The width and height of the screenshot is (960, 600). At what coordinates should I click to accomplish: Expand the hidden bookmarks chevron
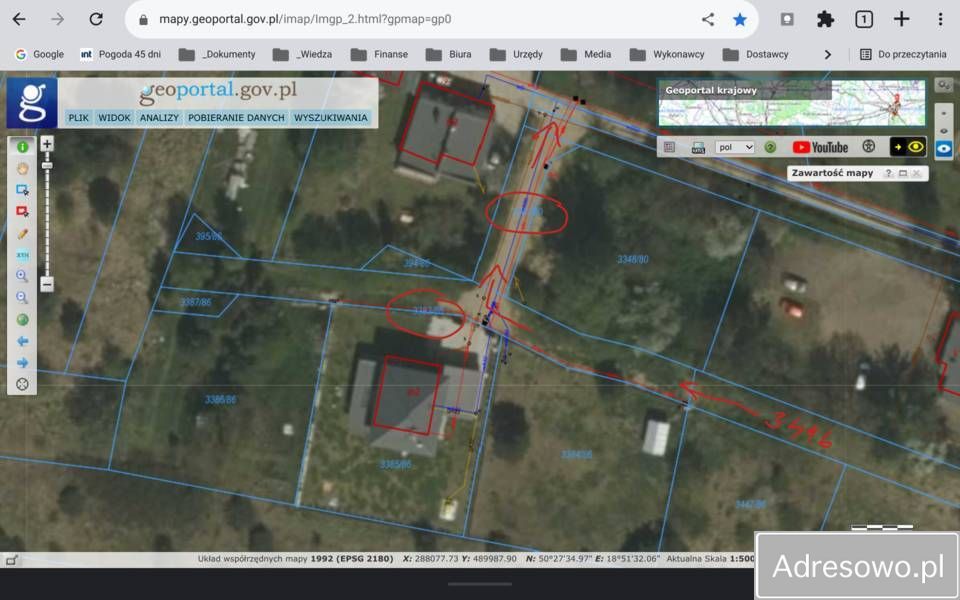click(x=827, y=54)
